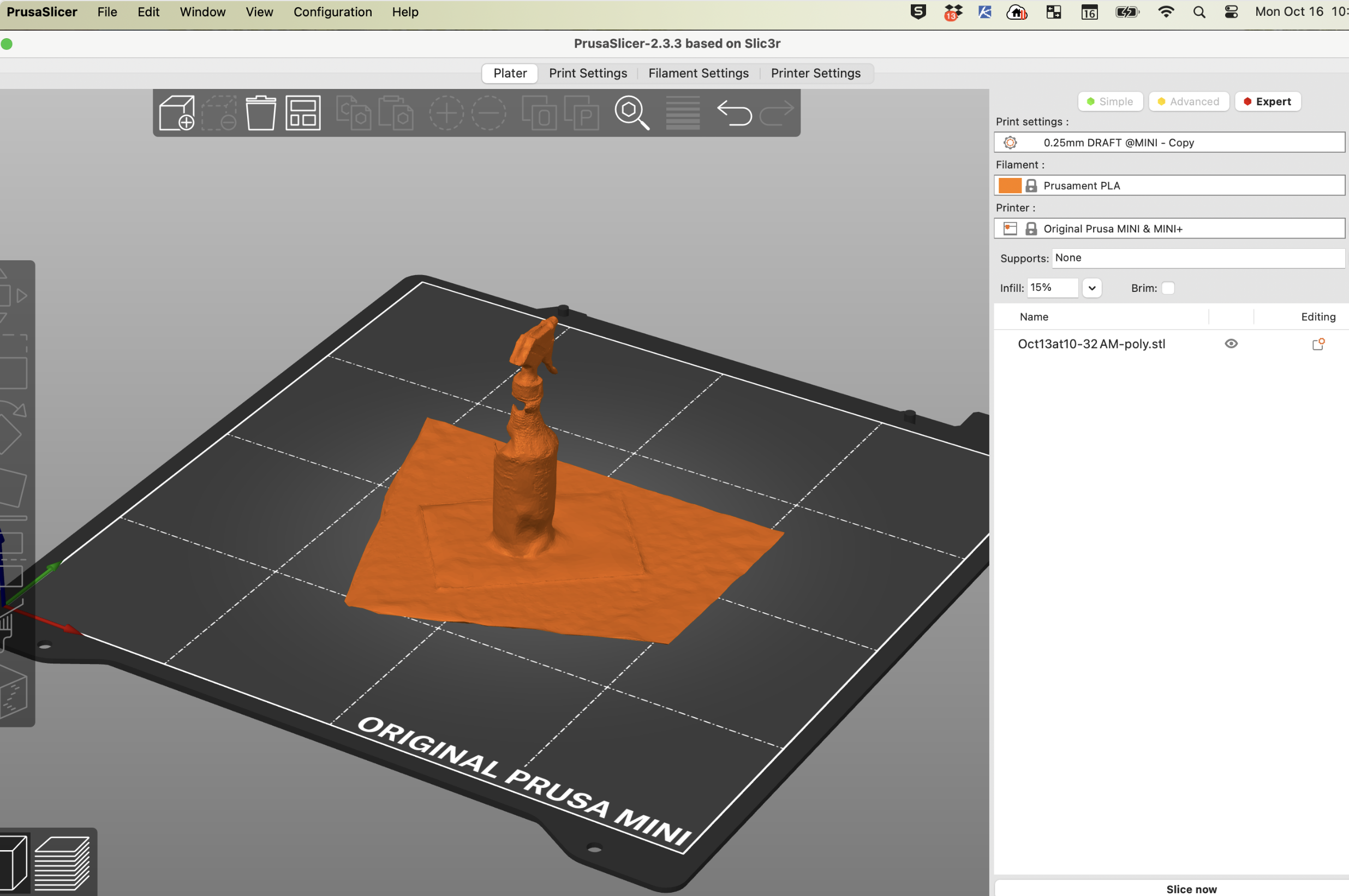Open the Configuration menu
Image resolution: width=1349 pixels, height=896 pixels.
coord(332,12)
